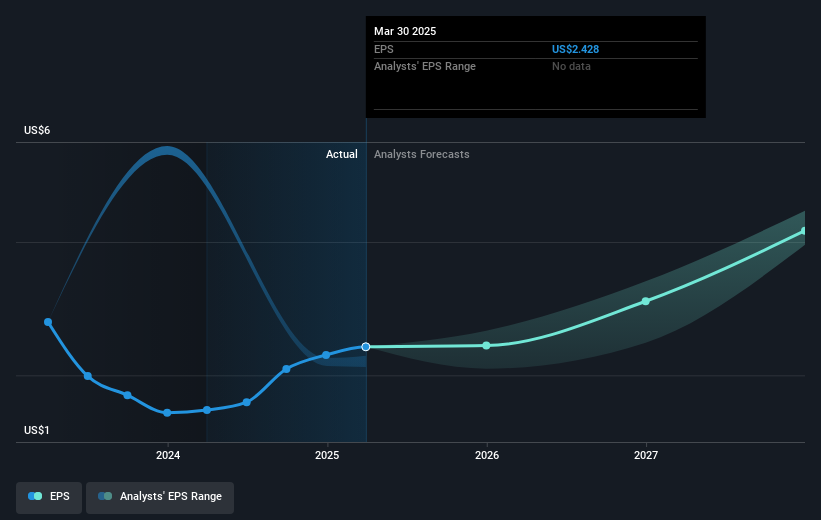Select the 2027 forecast EPS data point

click(646, 301)
